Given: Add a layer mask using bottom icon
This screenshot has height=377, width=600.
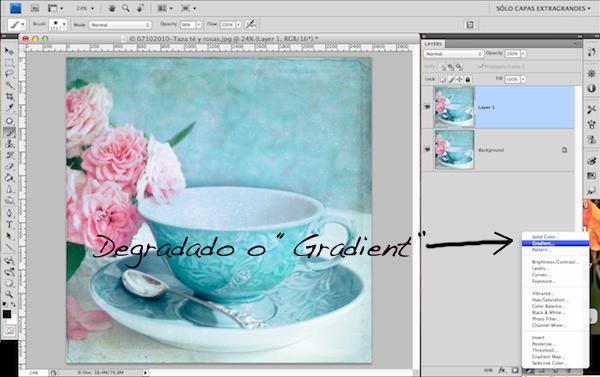Looking at the screenshot, I should pos(515,370).
